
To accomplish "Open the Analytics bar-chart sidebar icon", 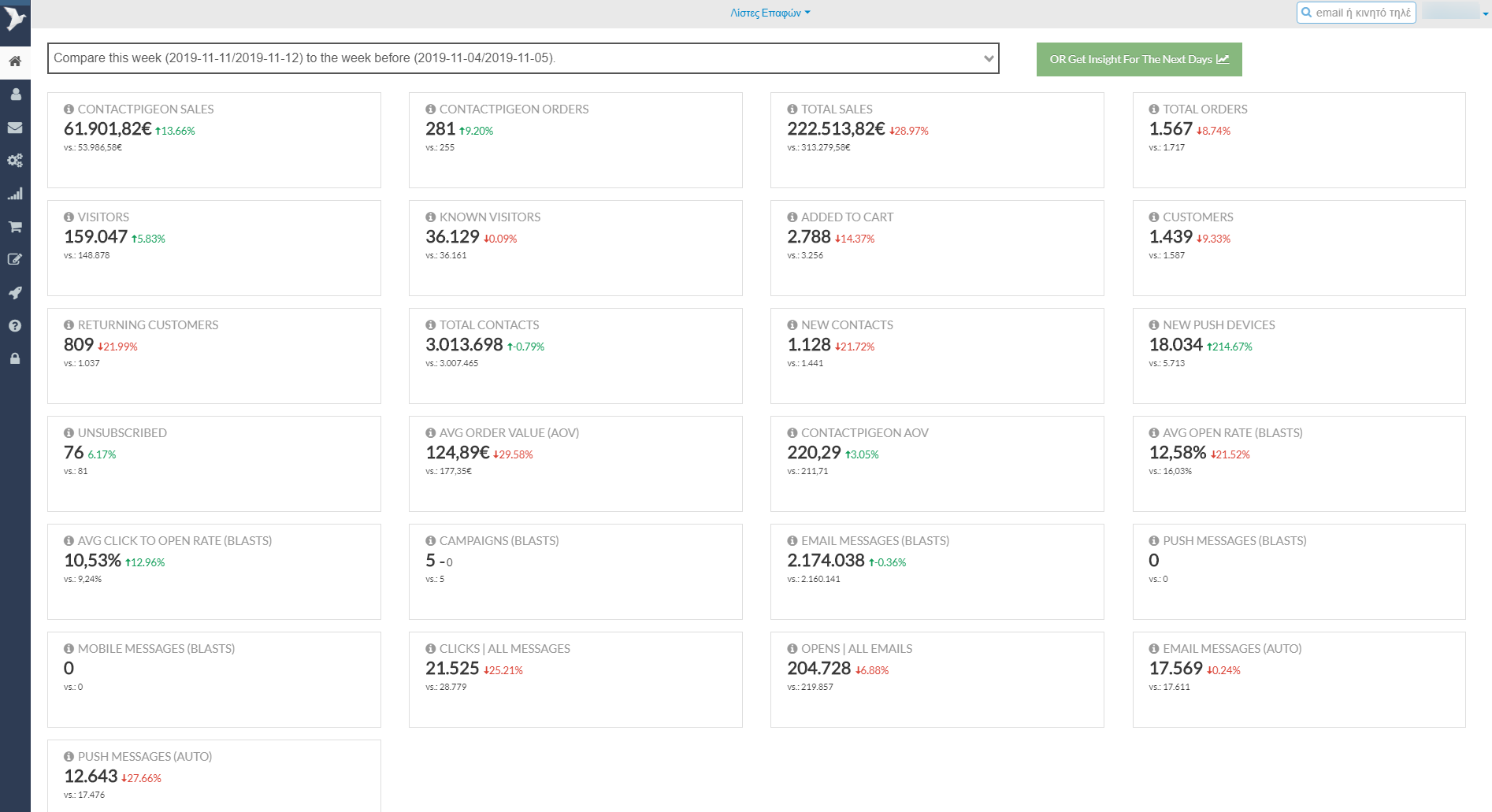I will coord(15,194).
